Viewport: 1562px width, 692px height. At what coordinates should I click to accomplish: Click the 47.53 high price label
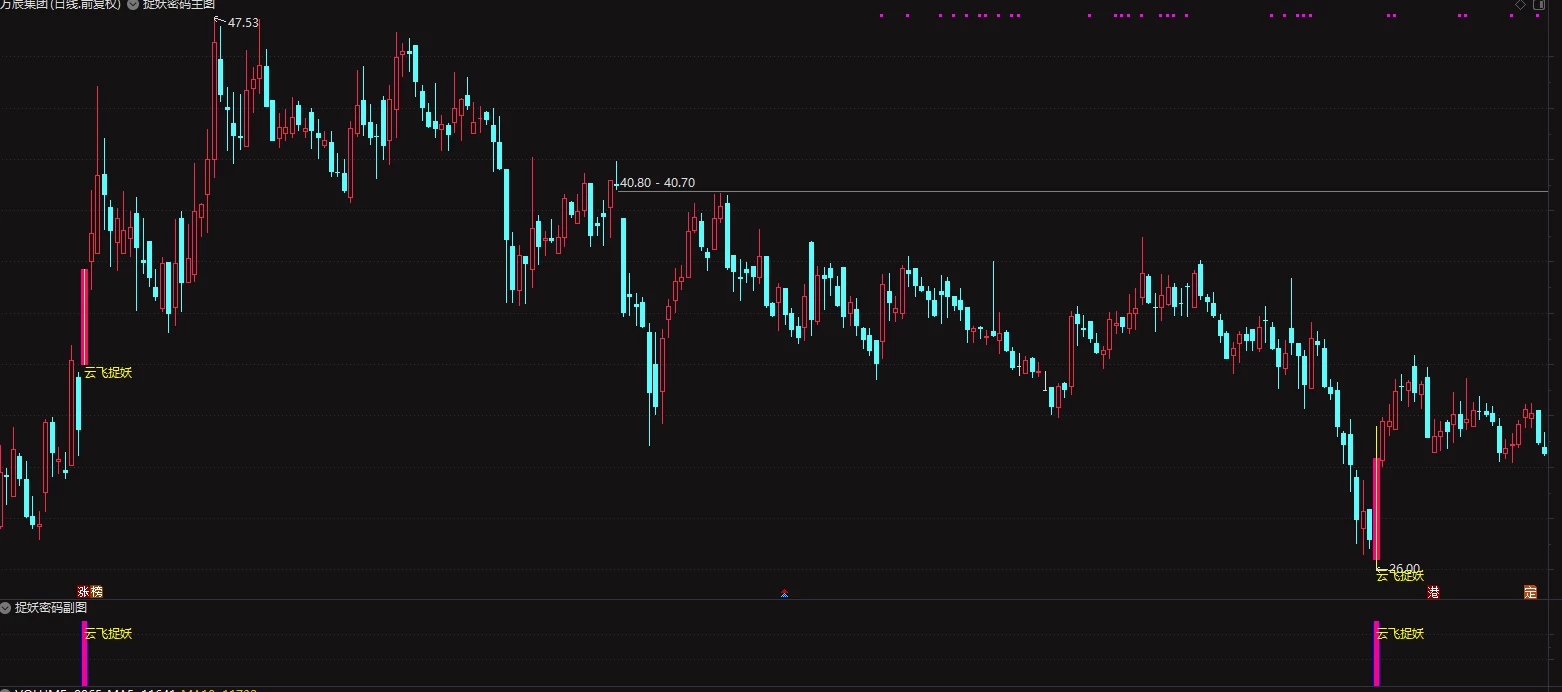(x=242, y=22)
